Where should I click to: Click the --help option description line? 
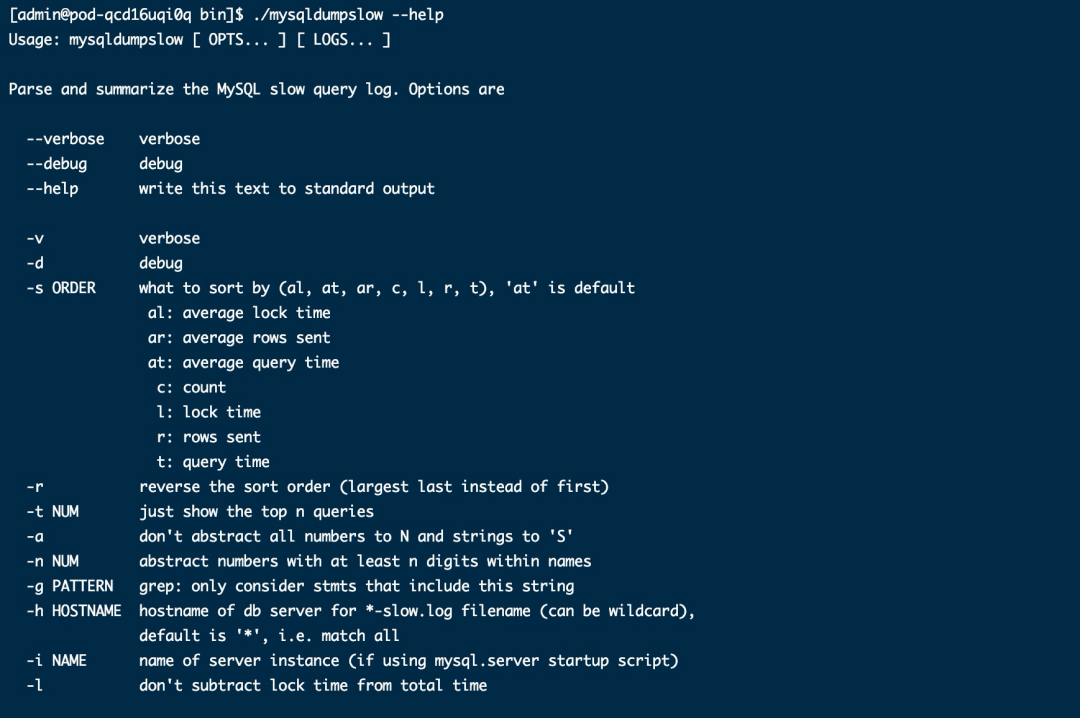point(231,189)
